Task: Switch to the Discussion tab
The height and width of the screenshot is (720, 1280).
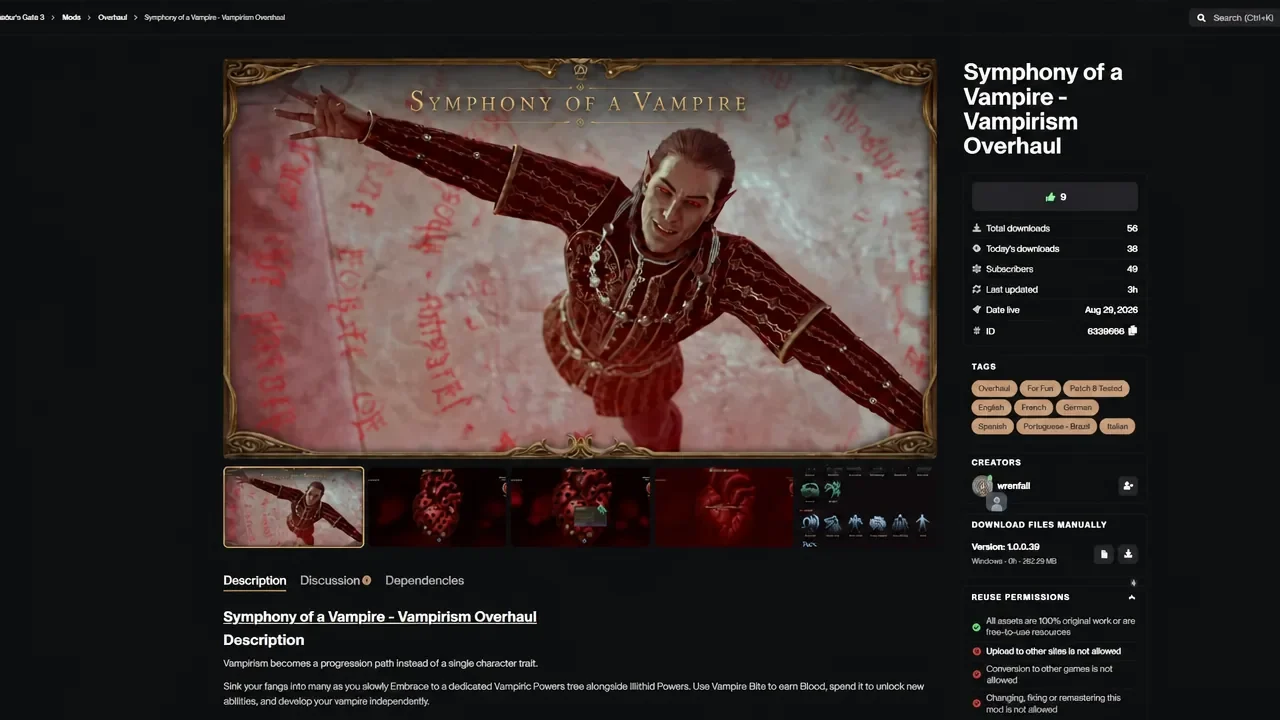Action: coord(330,580)
